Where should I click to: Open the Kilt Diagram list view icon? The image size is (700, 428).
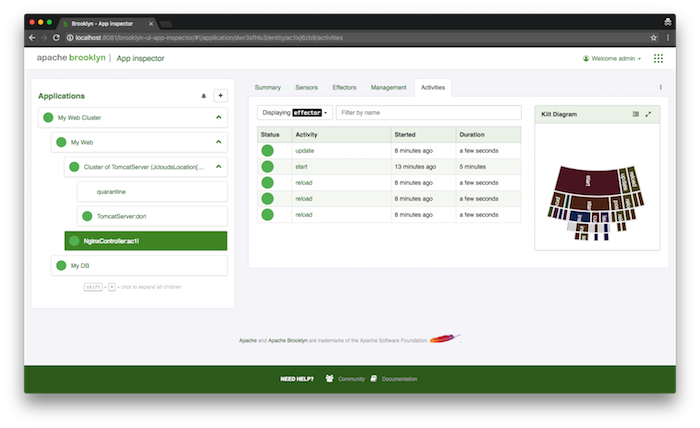click(636, 114)
